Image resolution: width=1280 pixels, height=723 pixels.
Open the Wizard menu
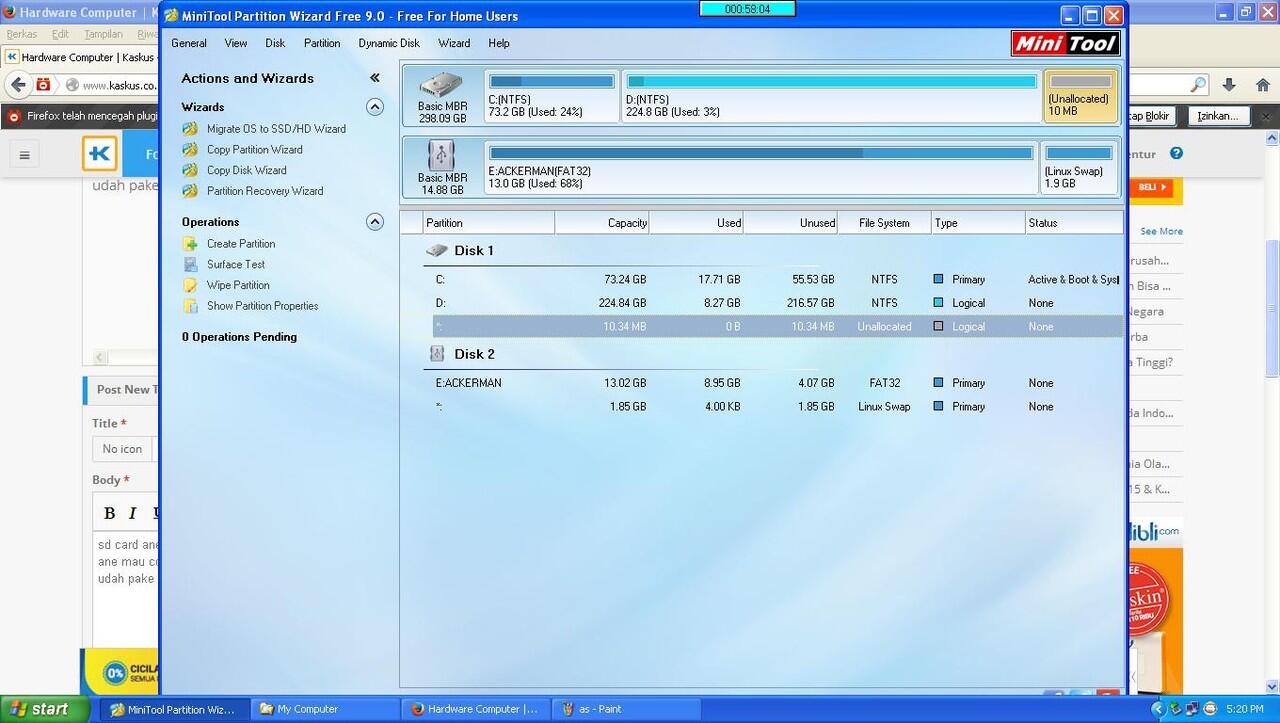point(454,43)
